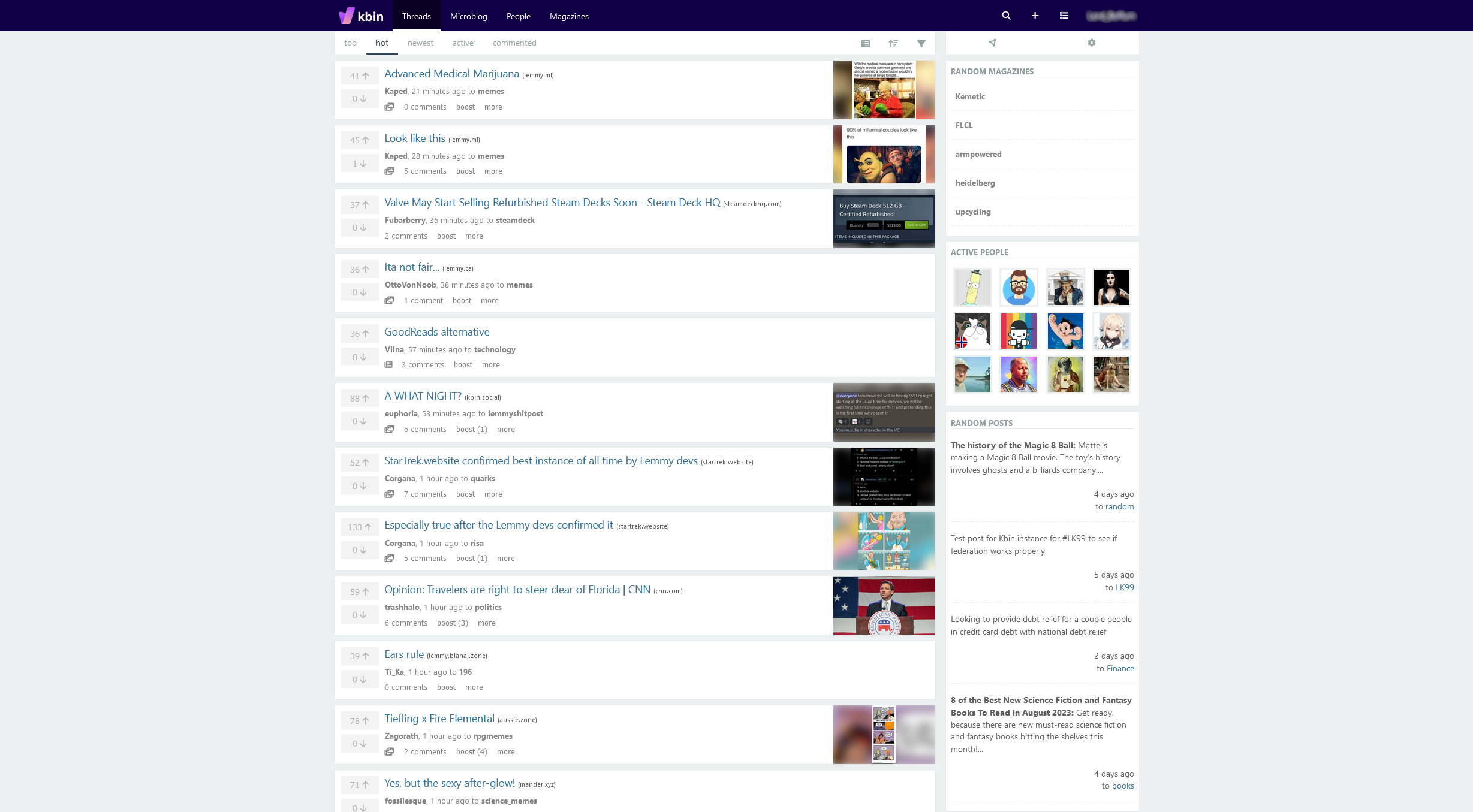
Task: Switch to the Microblog tab
Action: pos(468,16)
